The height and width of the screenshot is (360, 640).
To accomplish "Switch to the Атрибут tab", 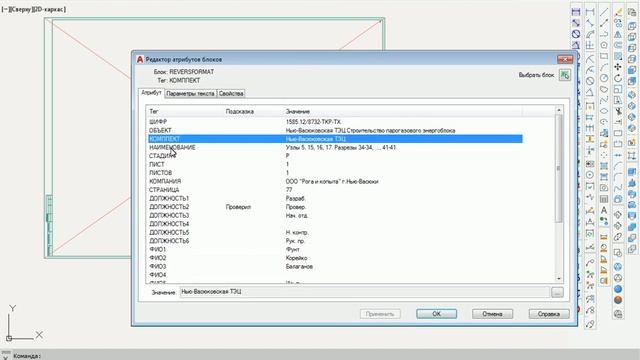I will 151,93.
